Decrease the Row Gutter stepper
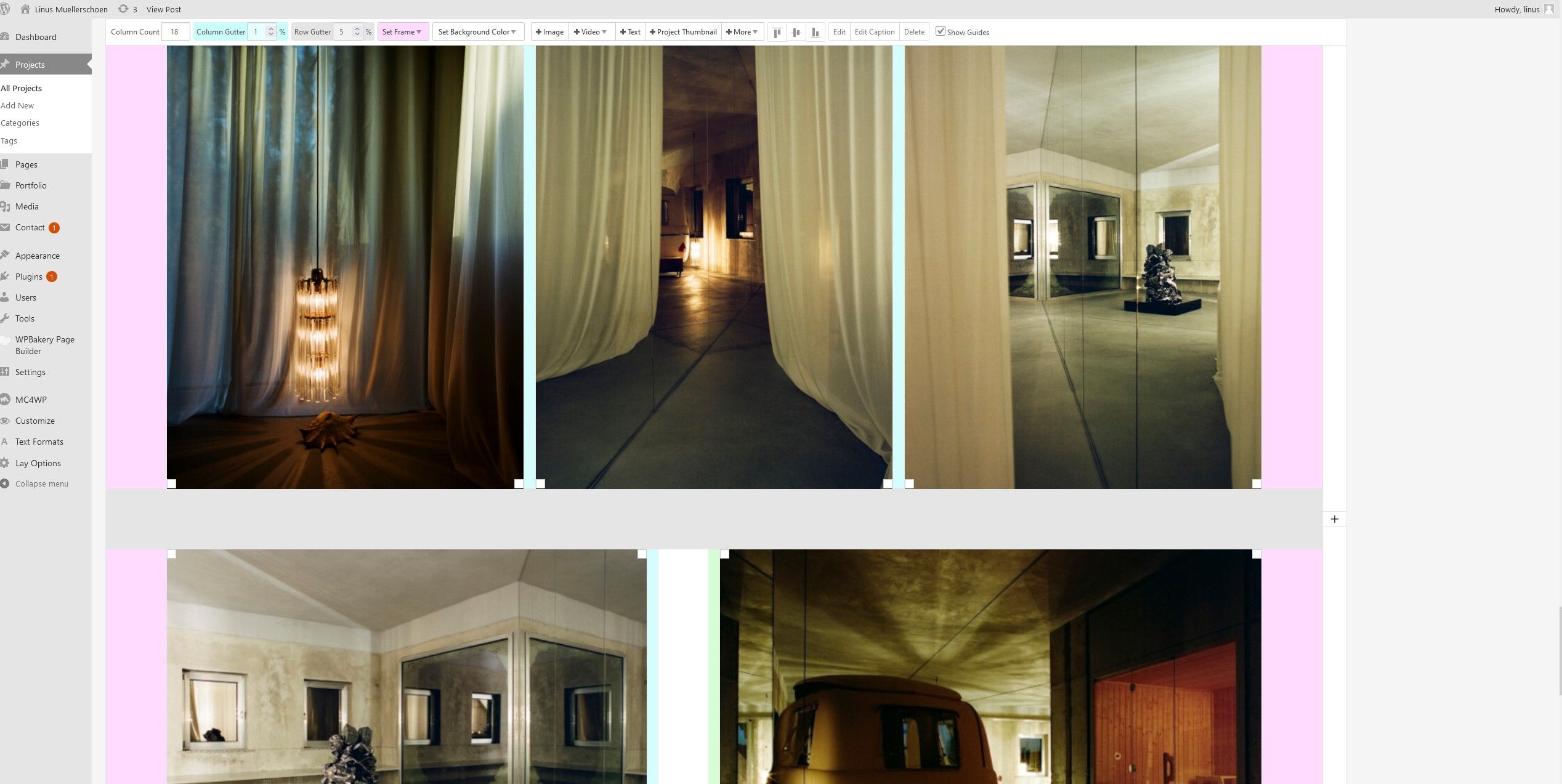1562x784 pixels. point(357,34)
